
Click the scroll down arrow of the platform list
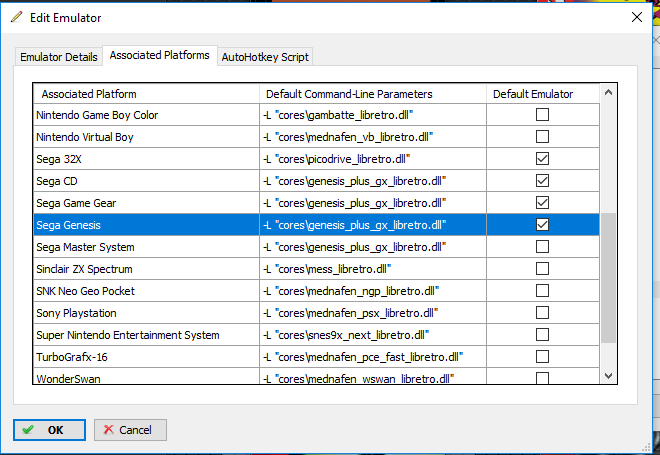[608, 375]
